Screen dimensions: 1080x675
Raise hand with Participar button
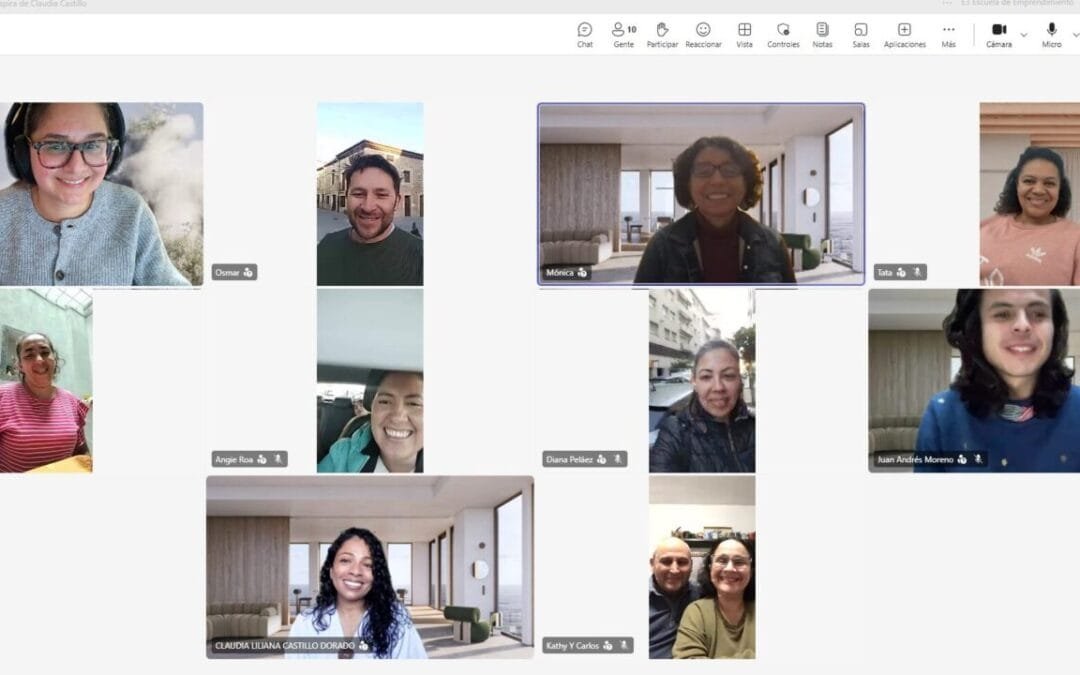[662, 34]
